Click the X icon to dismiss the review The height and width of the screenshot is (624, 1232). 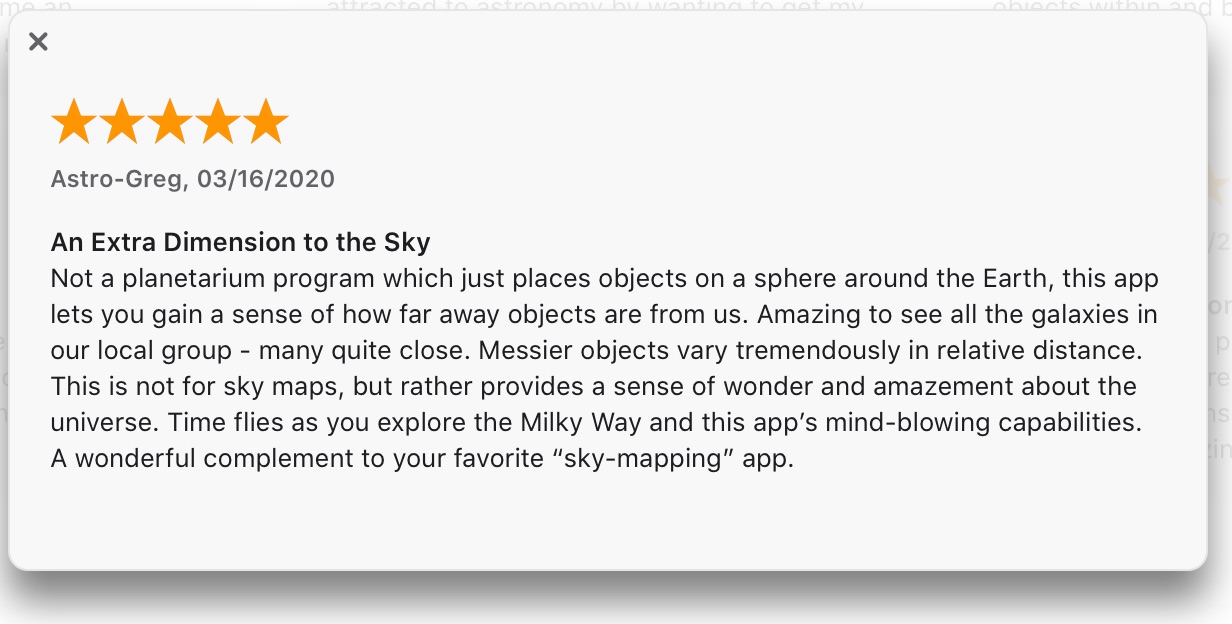38,42
